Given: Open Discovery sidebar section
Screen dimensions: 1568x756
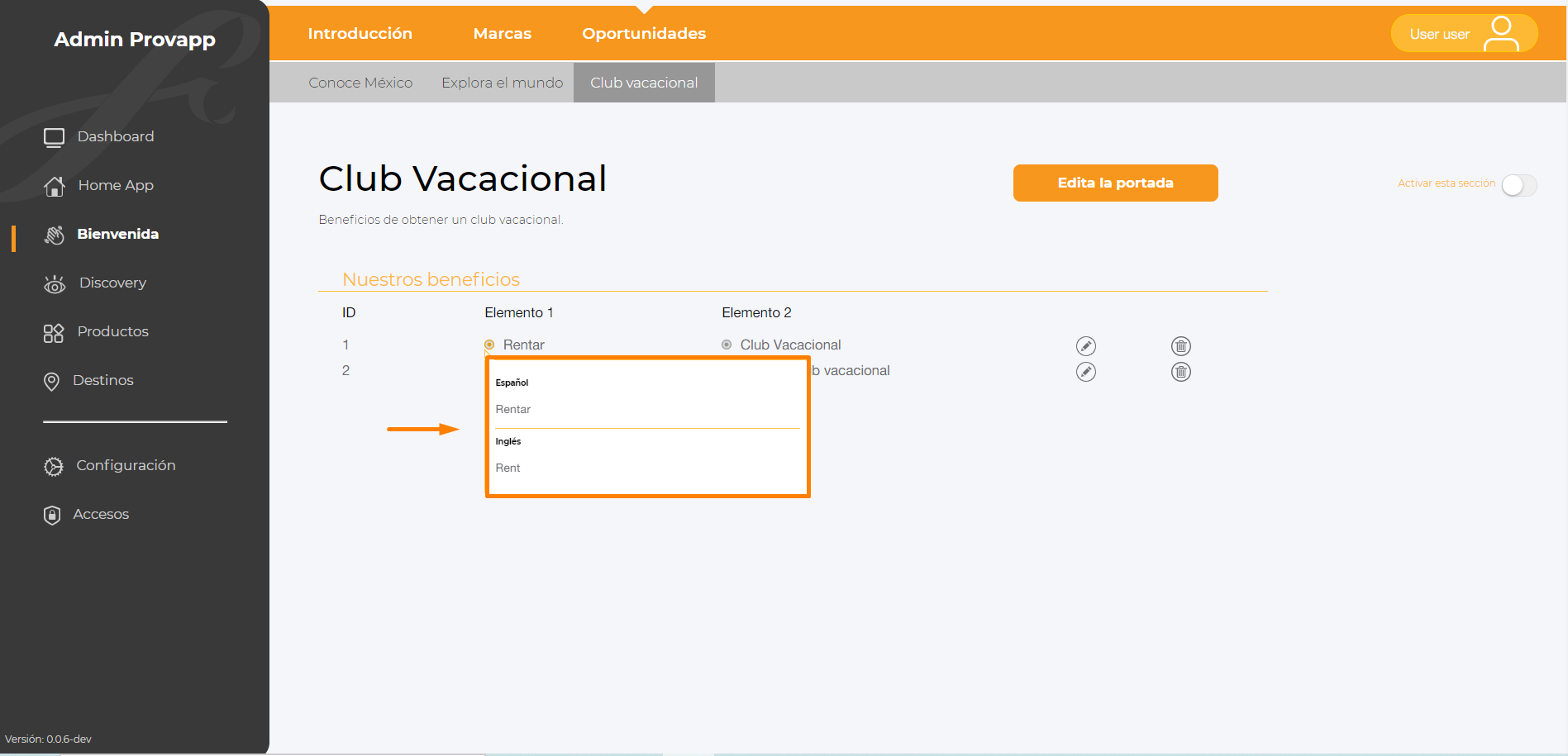Looking at the screenshot, I should pos(112,283).
